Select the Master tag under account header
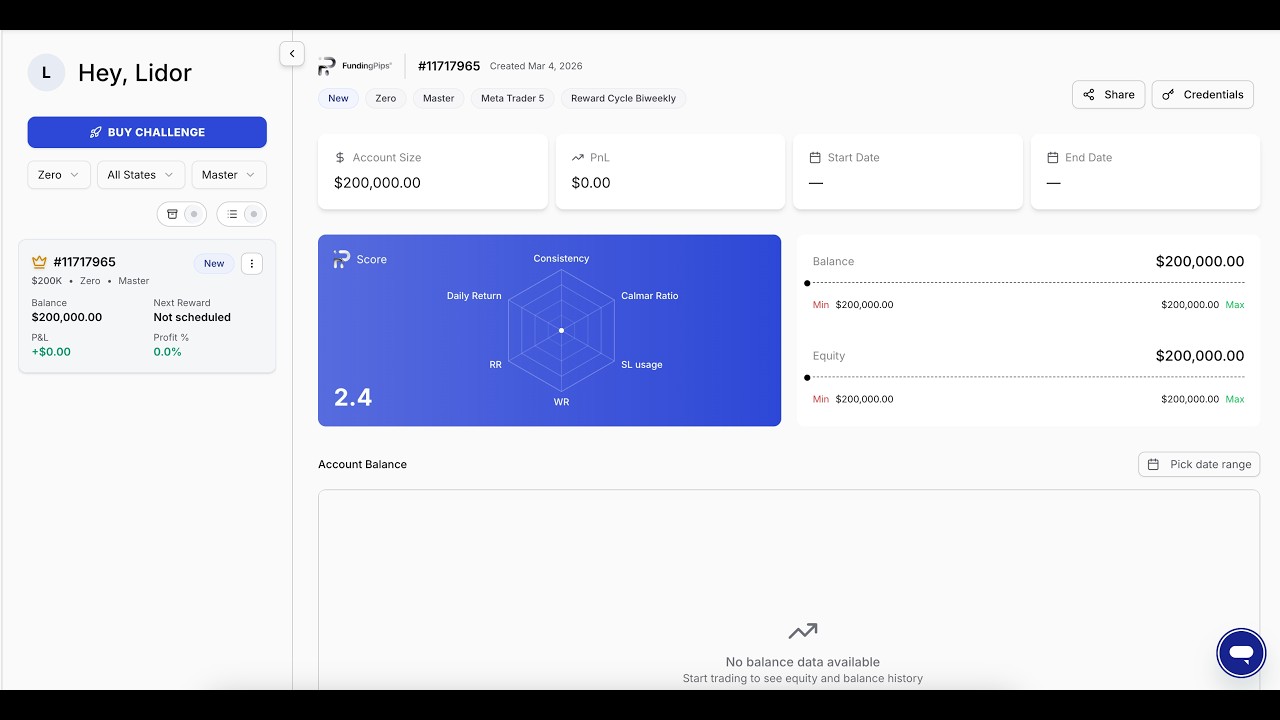The height and width of the screenshot is (720, 1280). pyautogui.click(x=439, y=98)
